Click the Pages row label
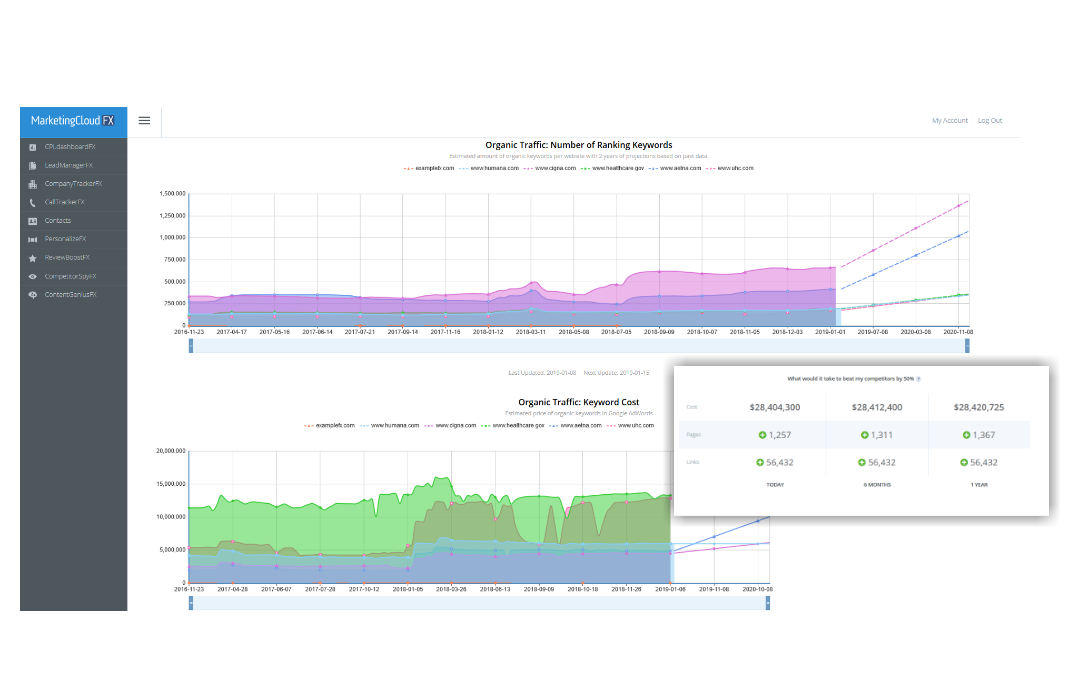The height and width of the screenshot is (695, 1069). pos(693,435)
